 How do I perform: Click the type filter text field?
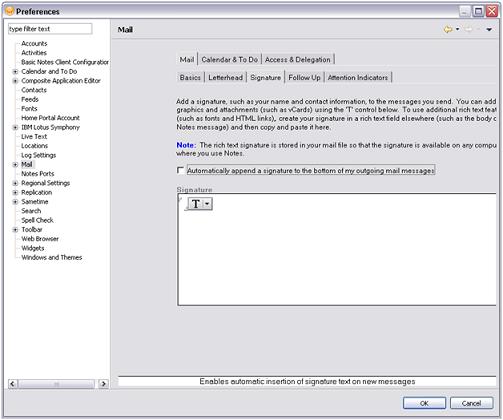50,29
